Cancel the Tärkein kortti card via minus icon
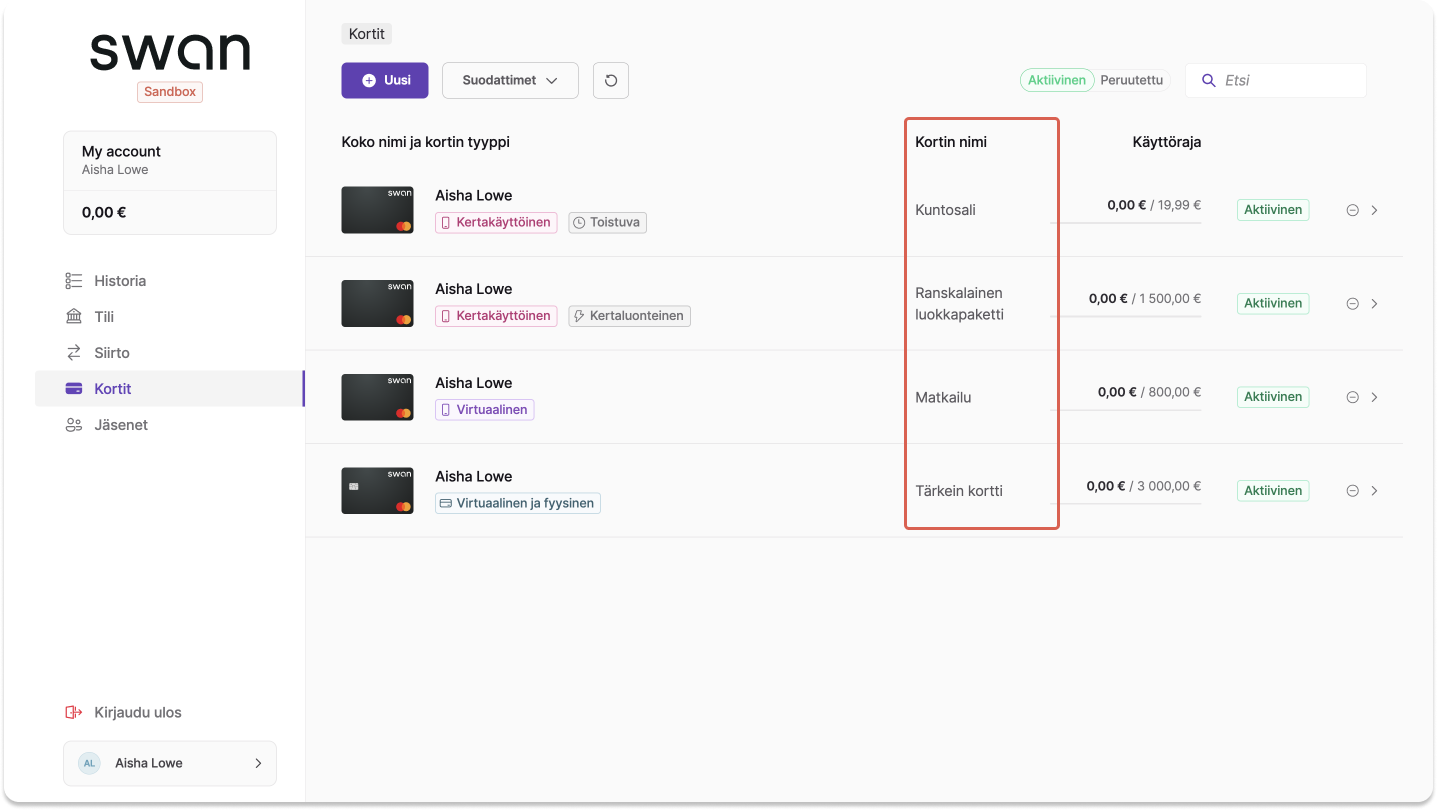 pyautogui.click(x=1352, y=491)
